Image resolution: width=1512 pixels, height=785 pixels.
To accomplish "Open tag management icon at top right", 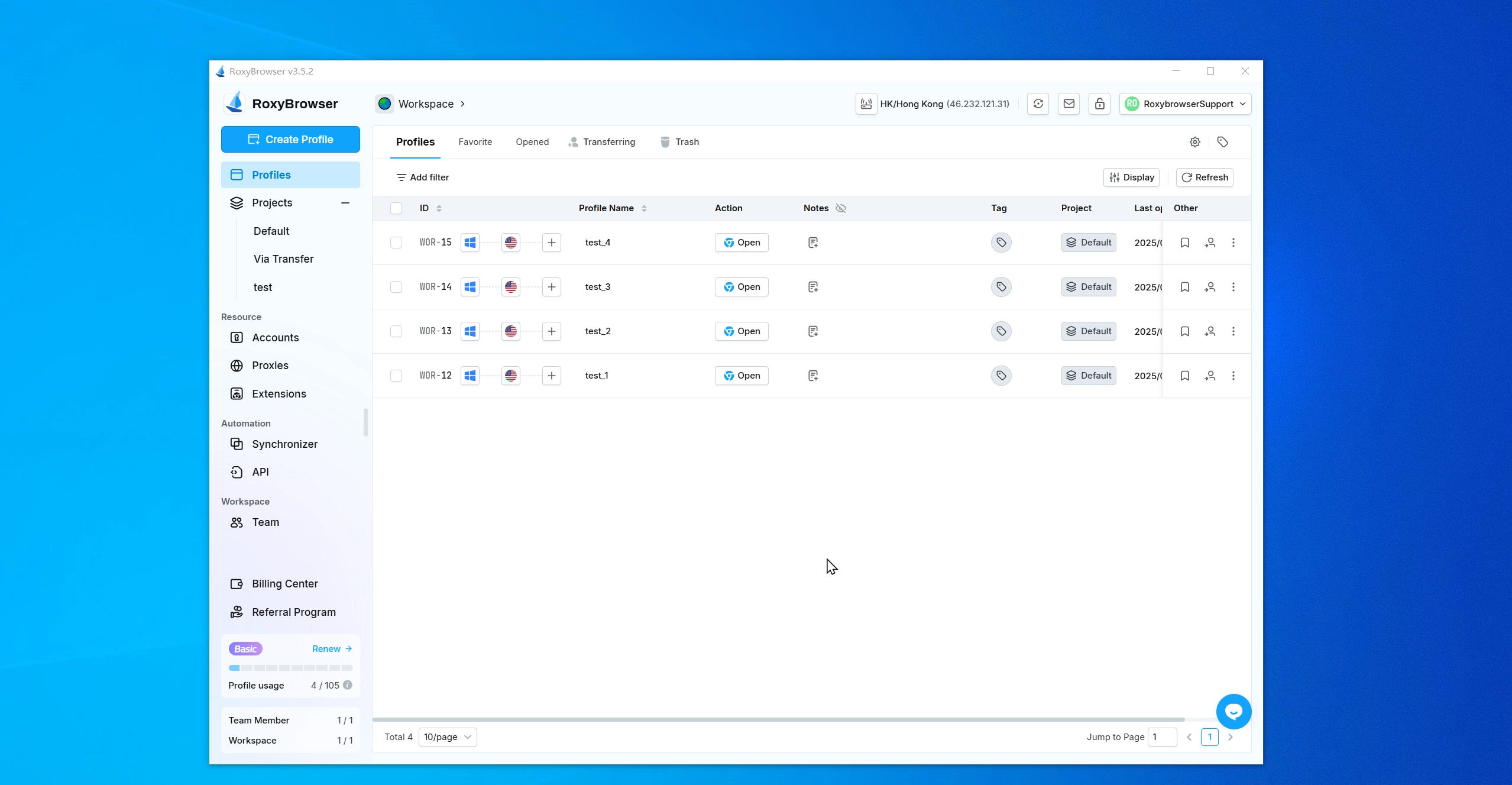I will (x=1223, y=142).
